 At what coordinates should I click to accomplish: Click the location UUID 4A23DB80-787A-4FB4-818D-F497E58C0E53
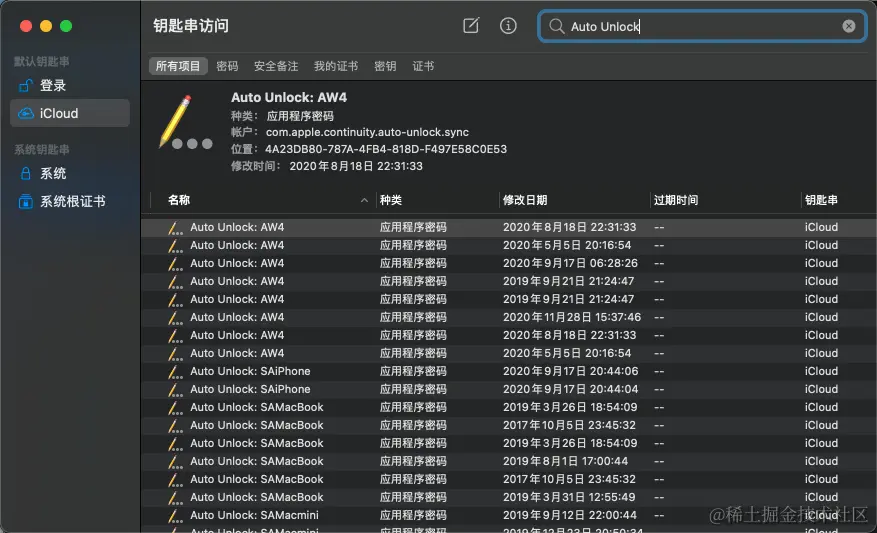tap(386, 149)
